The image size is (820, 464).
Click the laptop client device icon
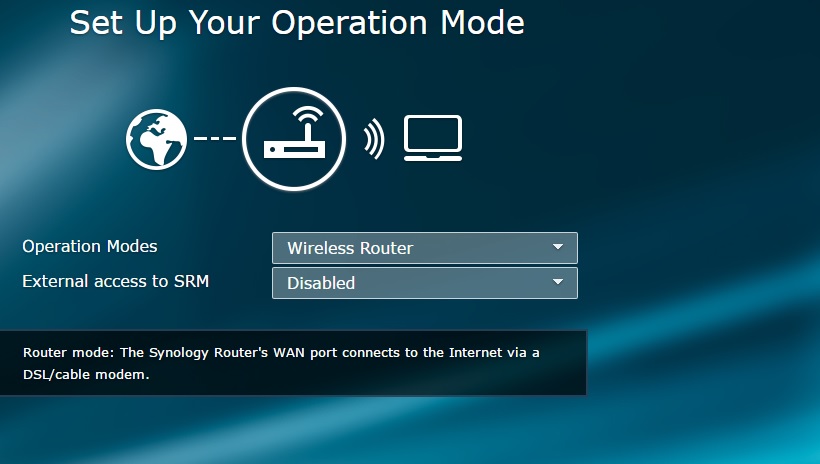[433, 138]
